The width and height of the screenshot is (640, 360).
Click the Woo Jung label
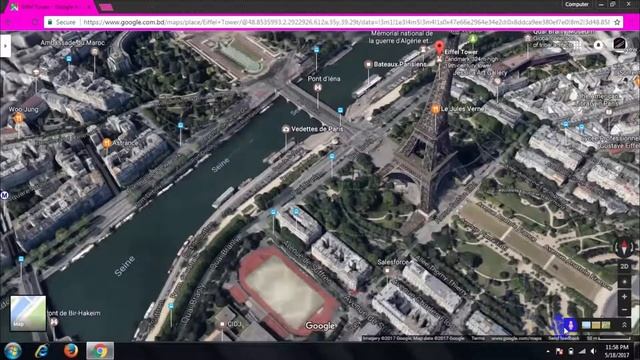(23, 109)
